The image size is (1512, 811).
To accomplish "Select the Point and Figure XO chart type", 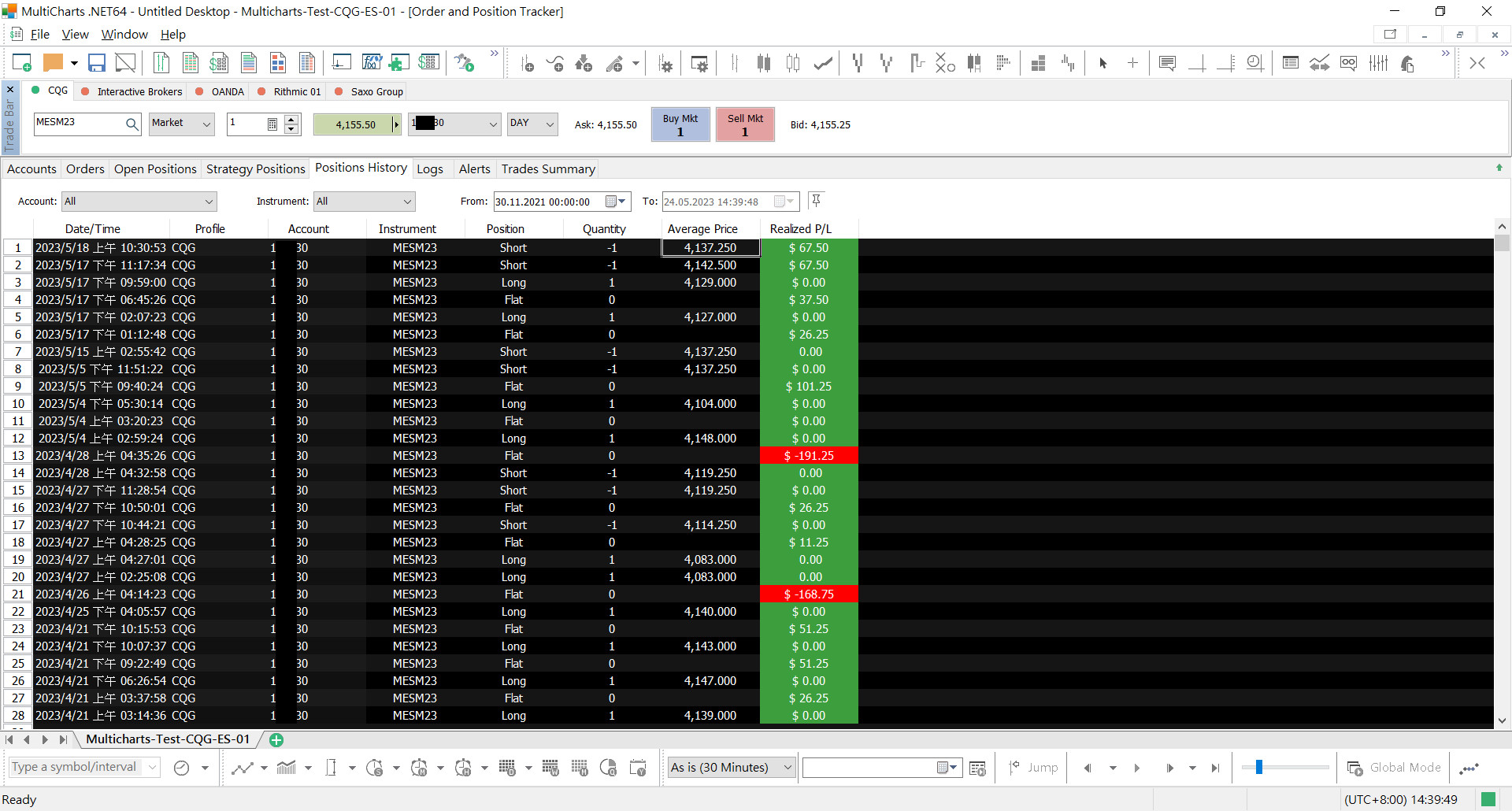I will 945,63.
